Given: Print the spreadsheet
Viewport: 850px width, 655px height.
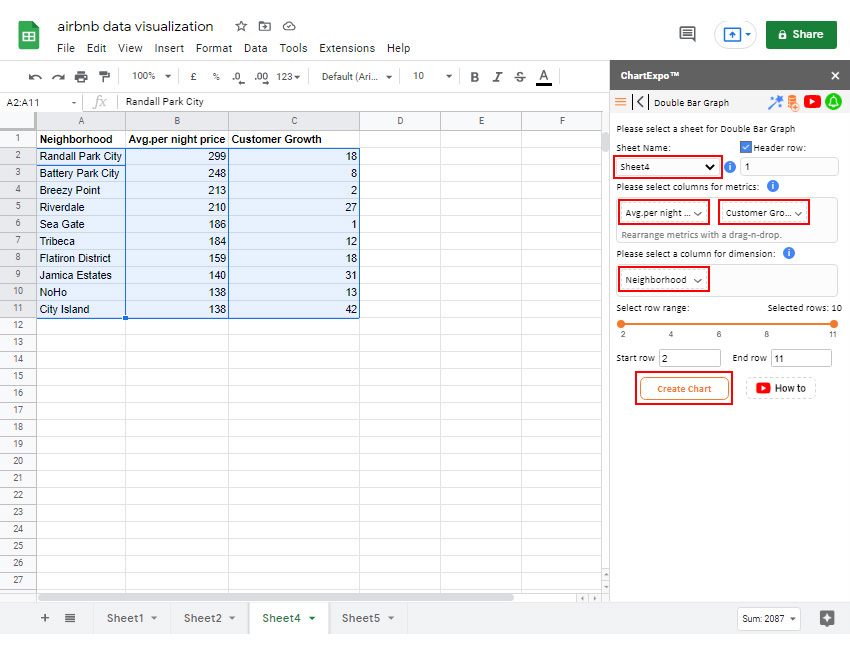Looking at the screenshot, I should (x=81, y=77).
